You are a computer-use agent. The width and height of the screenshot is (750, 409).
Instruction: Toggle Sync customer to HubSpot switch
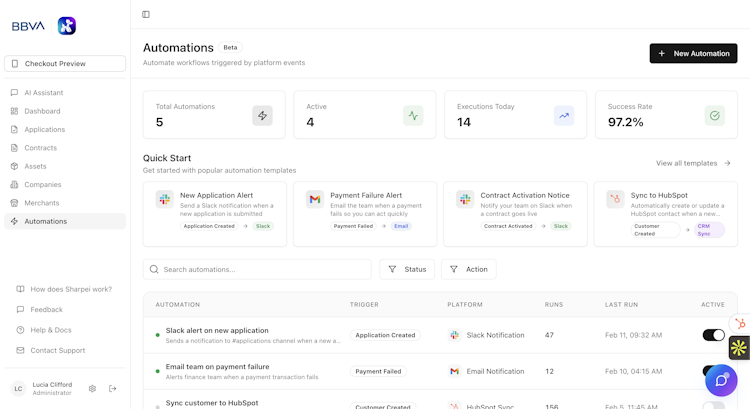[713, 405]
